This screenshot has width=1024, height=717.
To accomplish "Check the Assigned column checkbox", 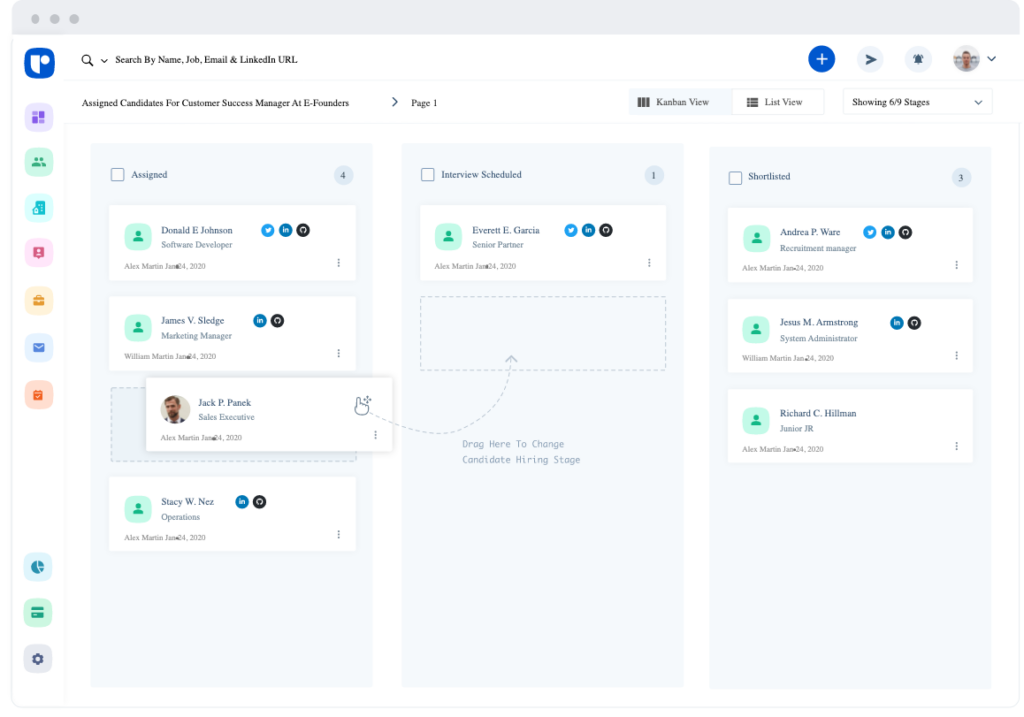I will pyautogui.click(x=118, y=175).
